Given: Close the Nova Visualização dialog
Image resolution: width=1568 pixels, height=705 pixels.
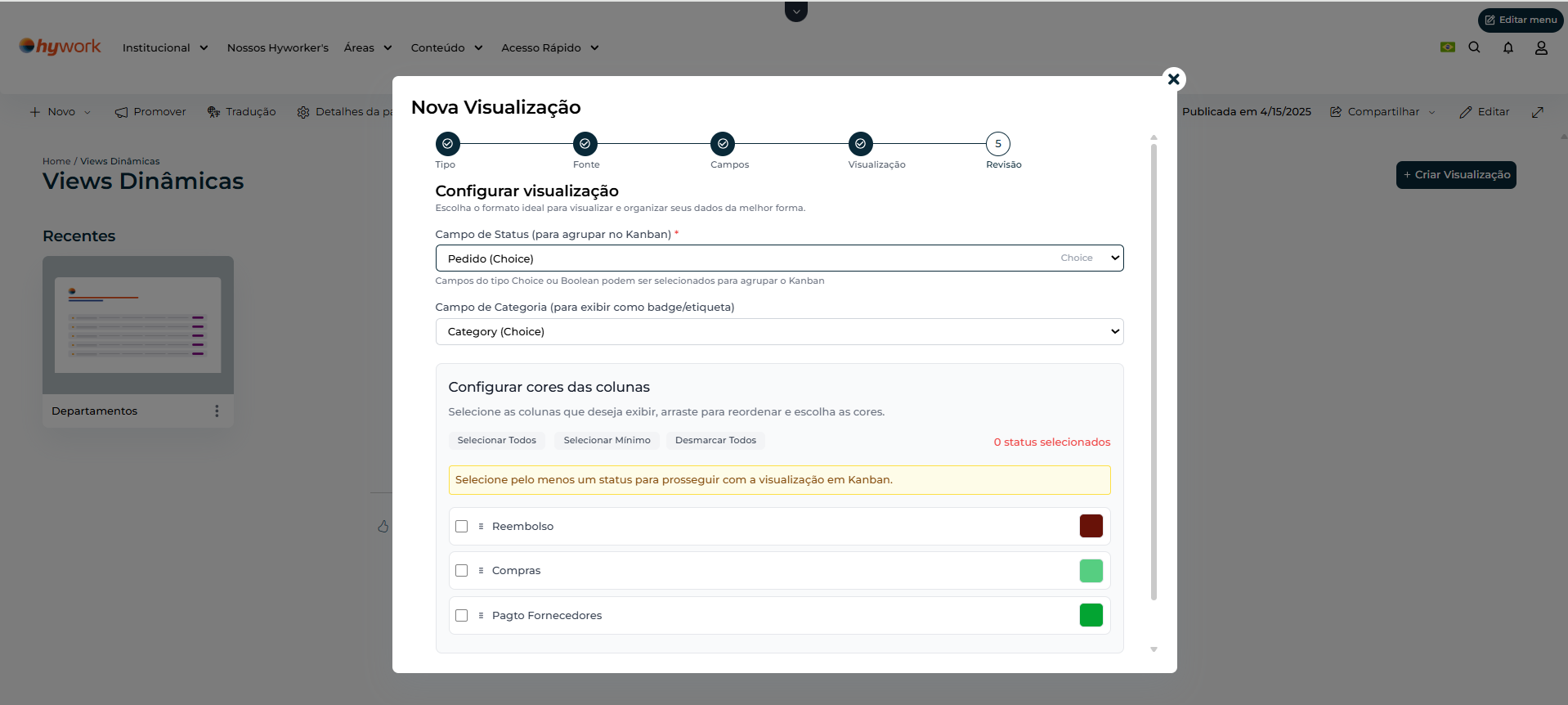Looking at the screenshot, I should [1173, 79].
